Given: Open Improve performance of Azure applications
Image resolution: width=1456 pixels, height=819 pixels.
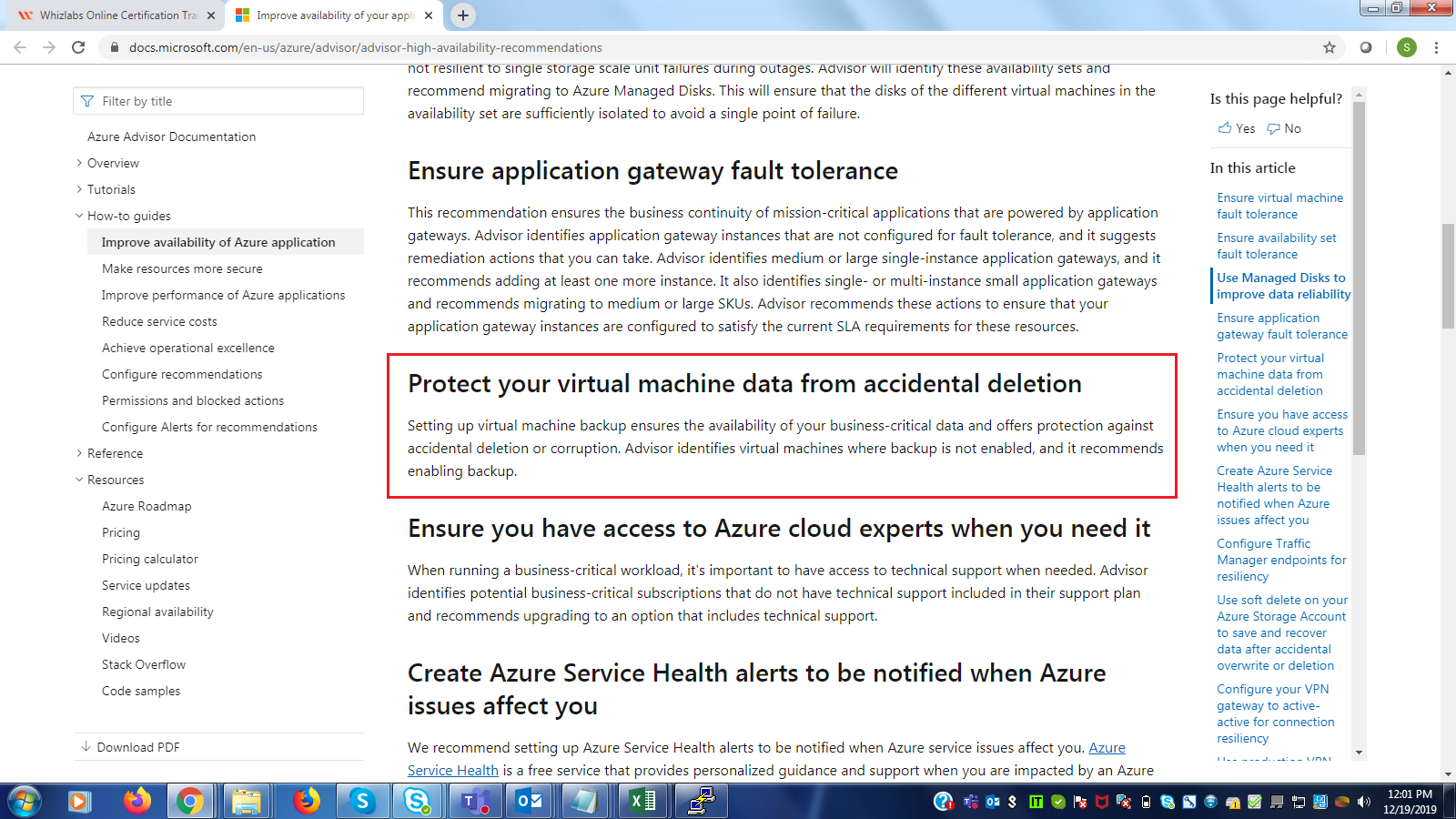Looking at the screenshot, I should [223, 295].
